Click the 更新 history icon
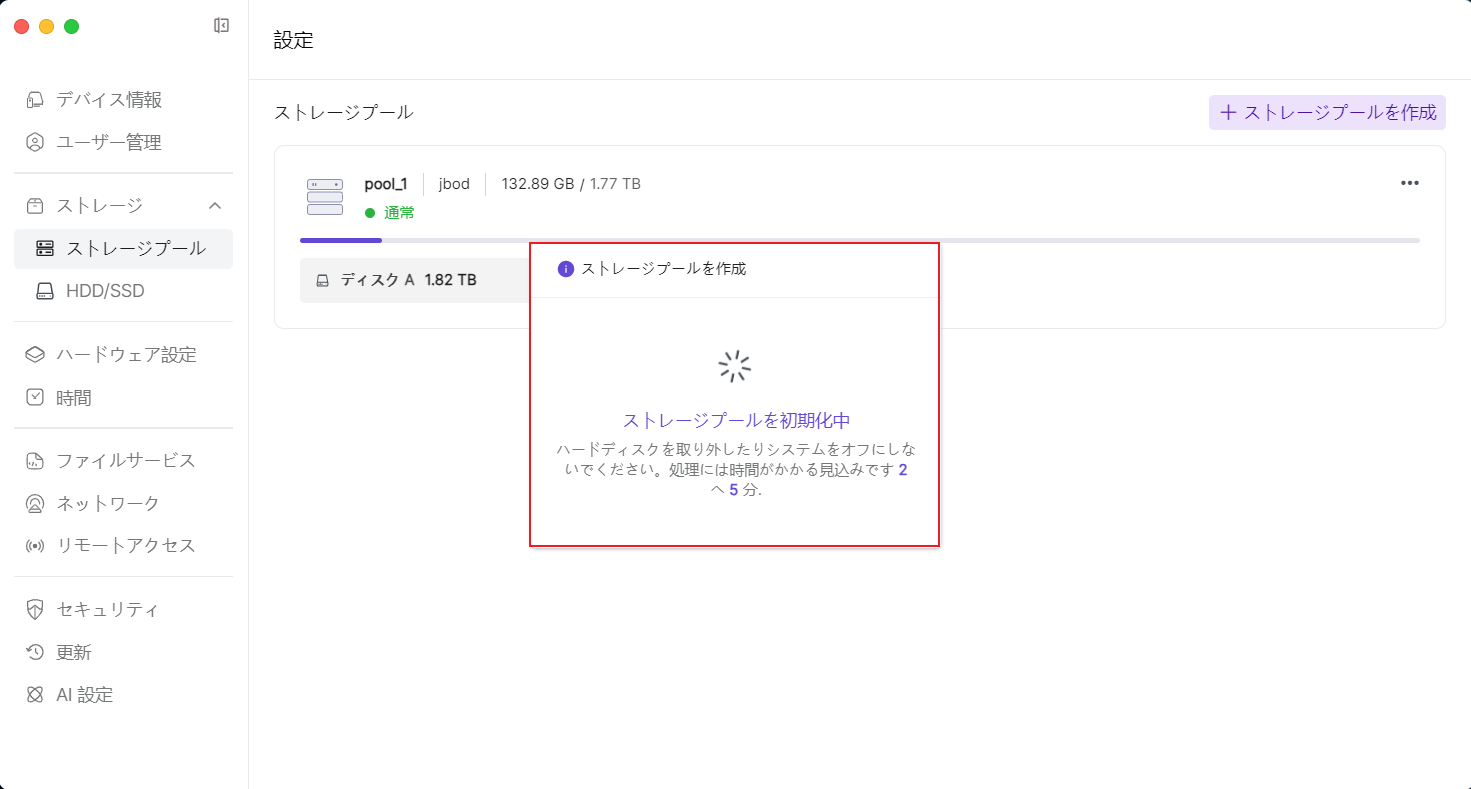The height and width of the screenshot is (789, 1471). pos(35,653)
